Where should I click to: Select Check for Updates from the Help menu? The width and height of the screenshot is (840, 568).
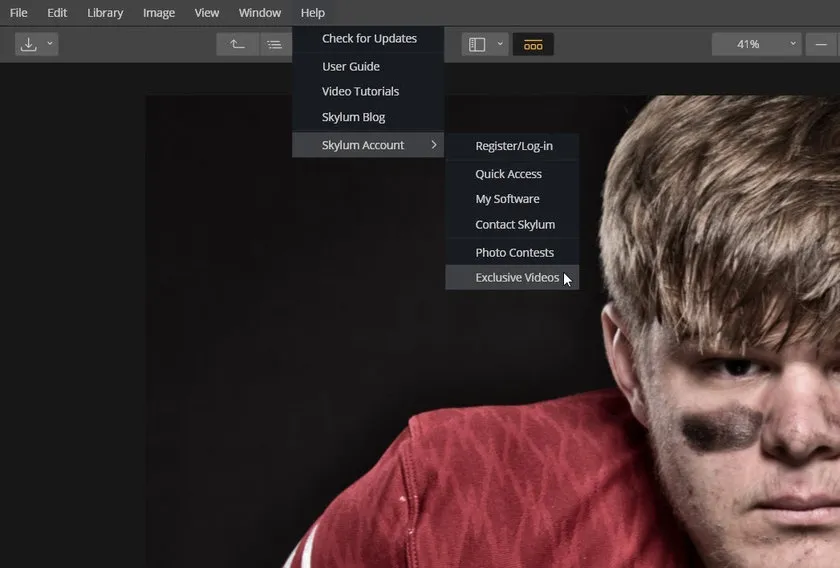[x=369, y=39]
